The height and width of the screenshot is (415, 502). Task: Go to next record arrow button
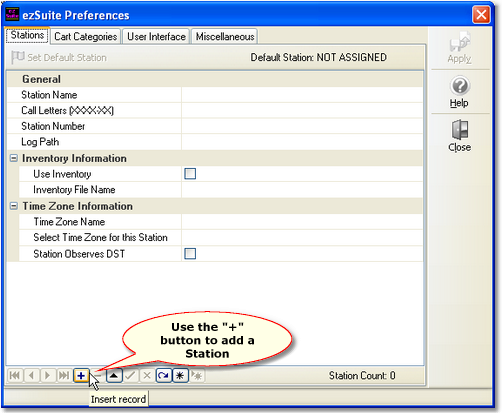[x=48, y=376]
